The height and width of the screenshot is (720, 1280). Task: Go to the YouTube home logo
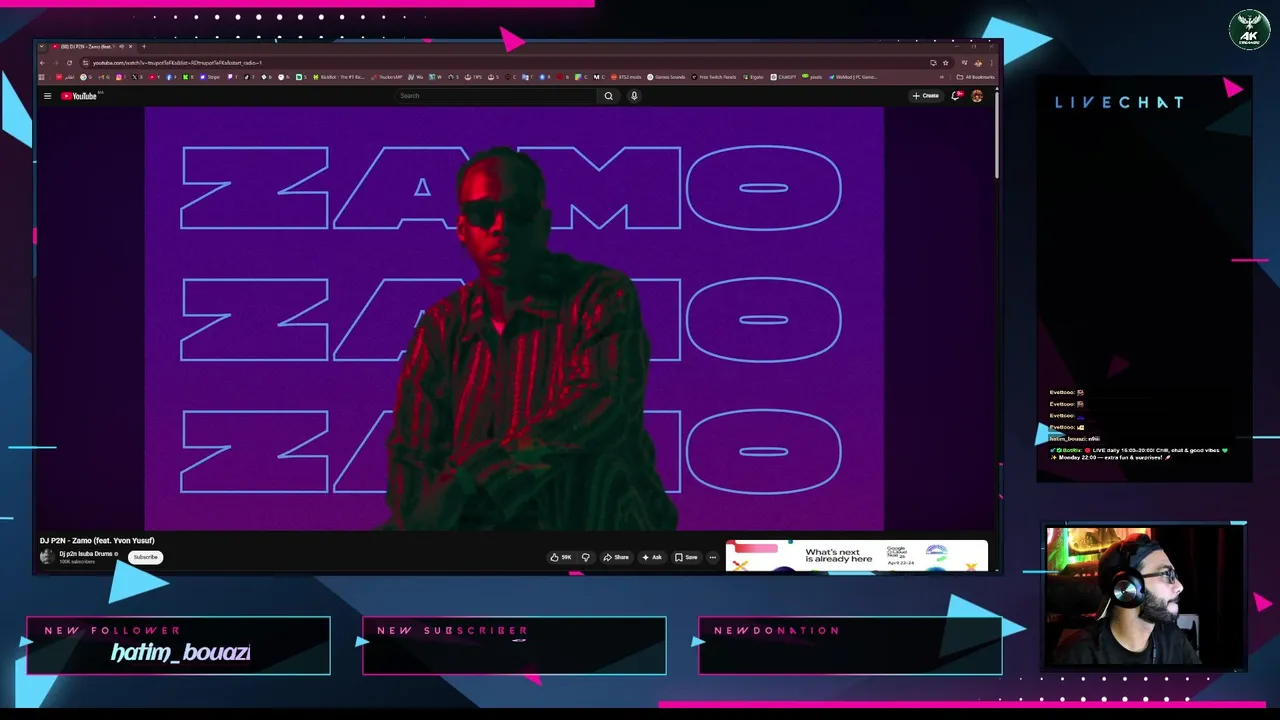tap(79, 96)
